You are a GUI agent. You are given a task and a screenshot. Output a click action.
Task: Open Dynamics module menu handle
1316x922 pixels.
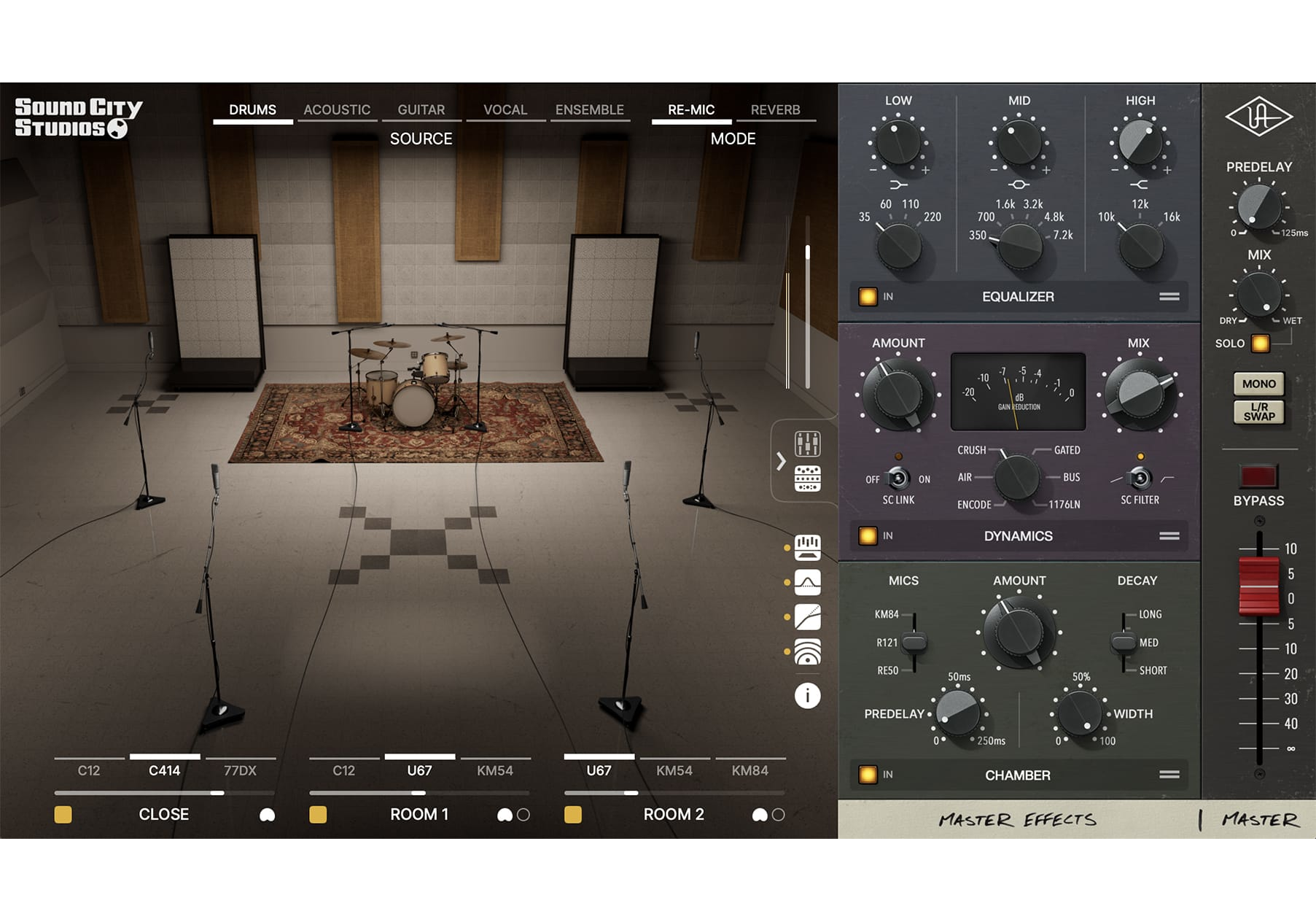tap(1169, 536)
